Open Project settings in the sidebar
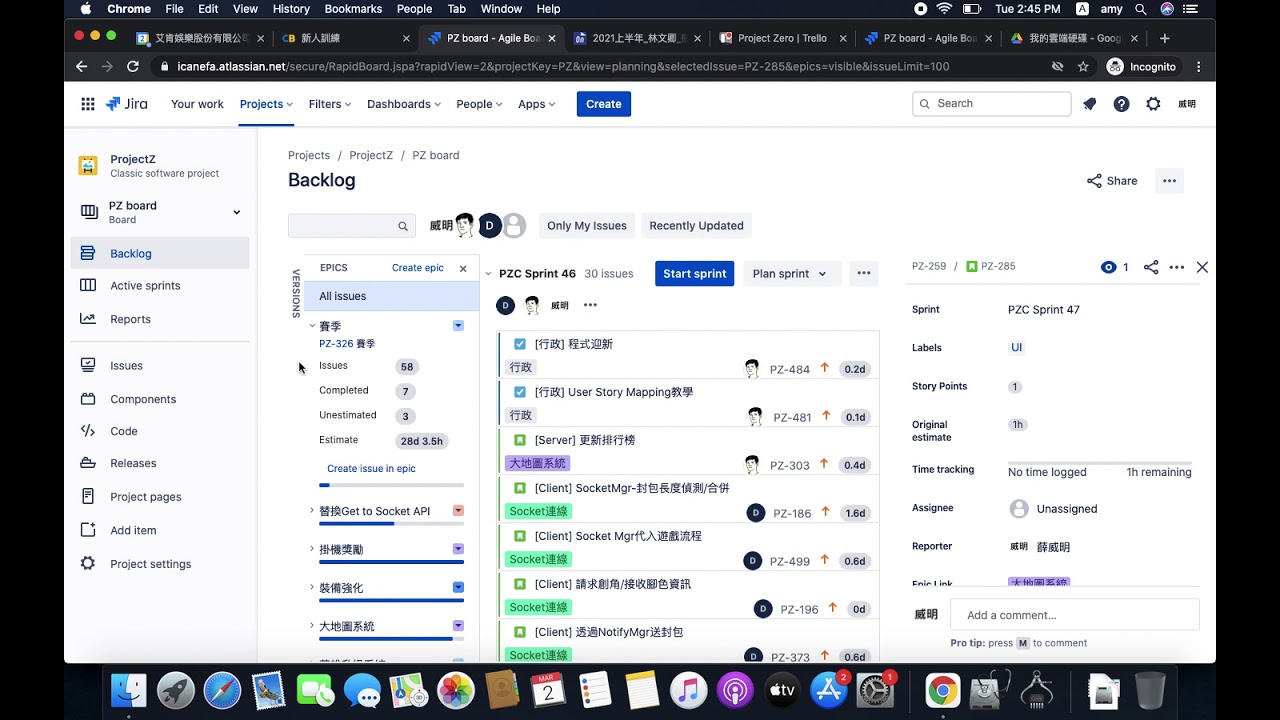Screen dimensions: 1280x720 [x=160, y=564]
